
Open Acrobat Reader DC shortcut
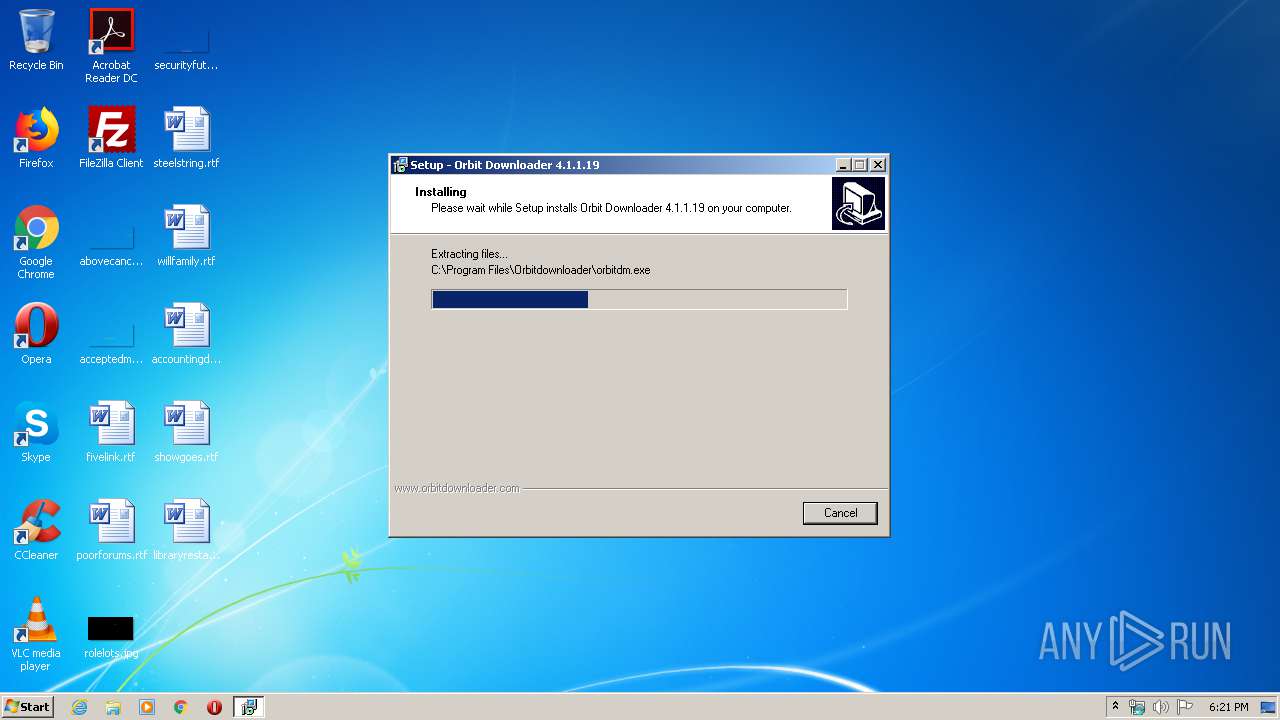(x=111, y=46)
